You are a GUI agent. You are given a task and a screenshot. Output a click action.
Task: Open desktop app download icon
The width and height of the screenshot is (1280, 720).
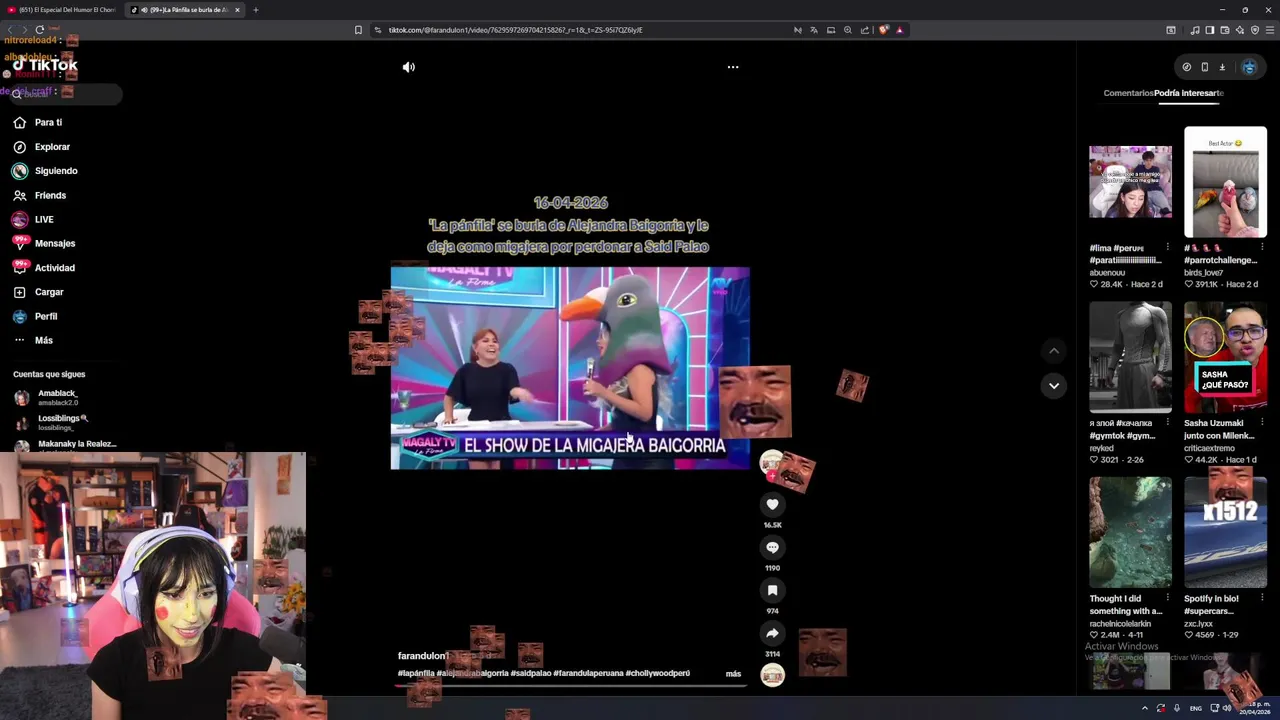click(1222, 67)
